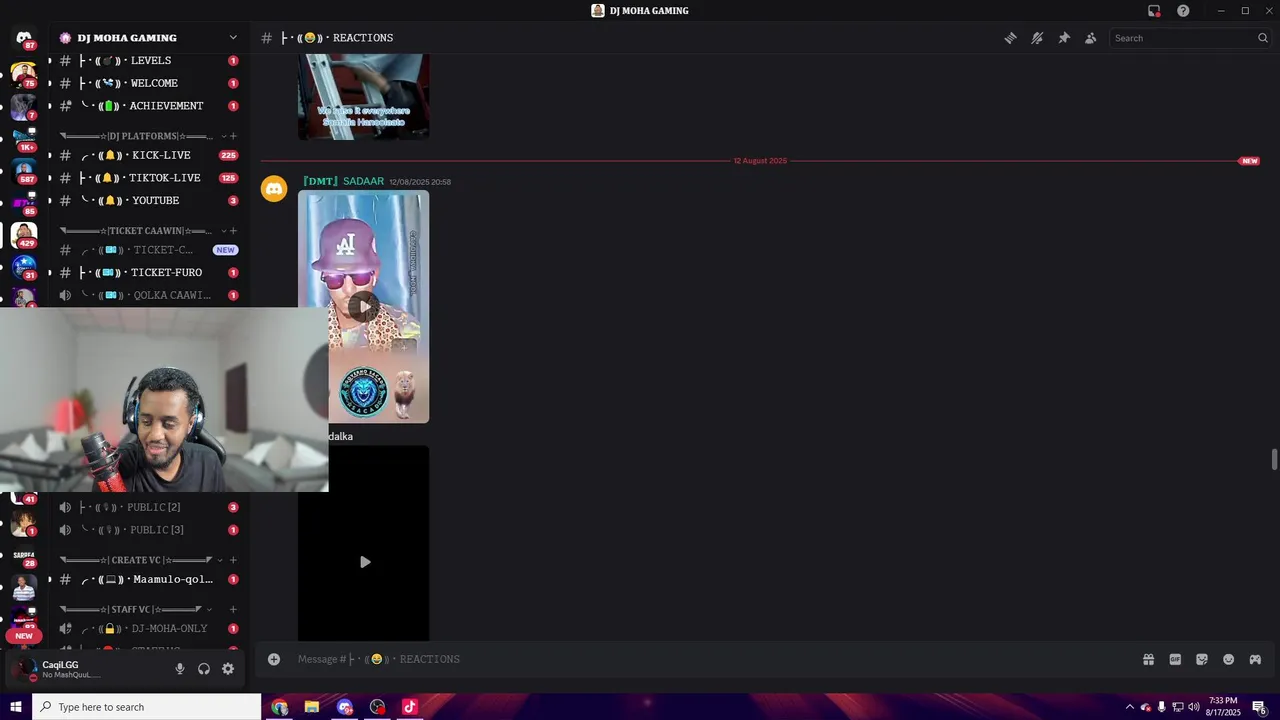Open server icon with 85 badge
Viewport: 1280px width, 720px height.
click(x=23, y=202)
